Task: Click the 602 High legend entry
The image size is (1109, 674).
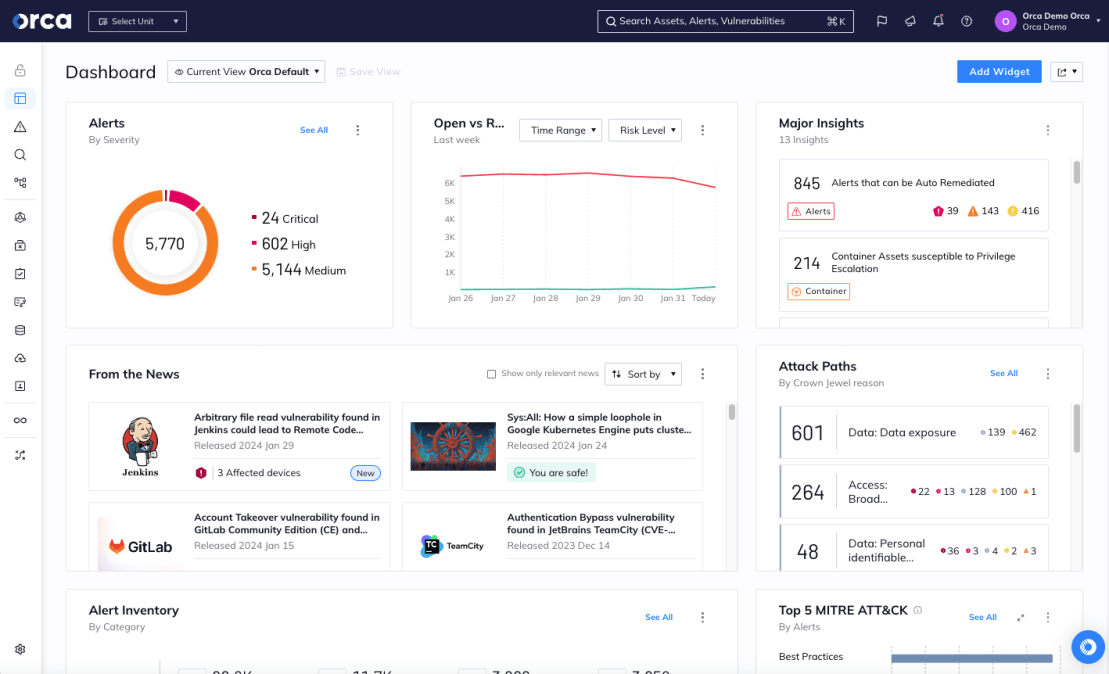Action: click(x=284, y=244)
